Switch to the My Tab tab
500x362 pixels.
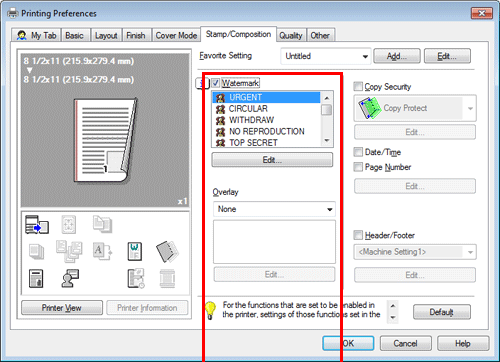click(x=37, y=35)
